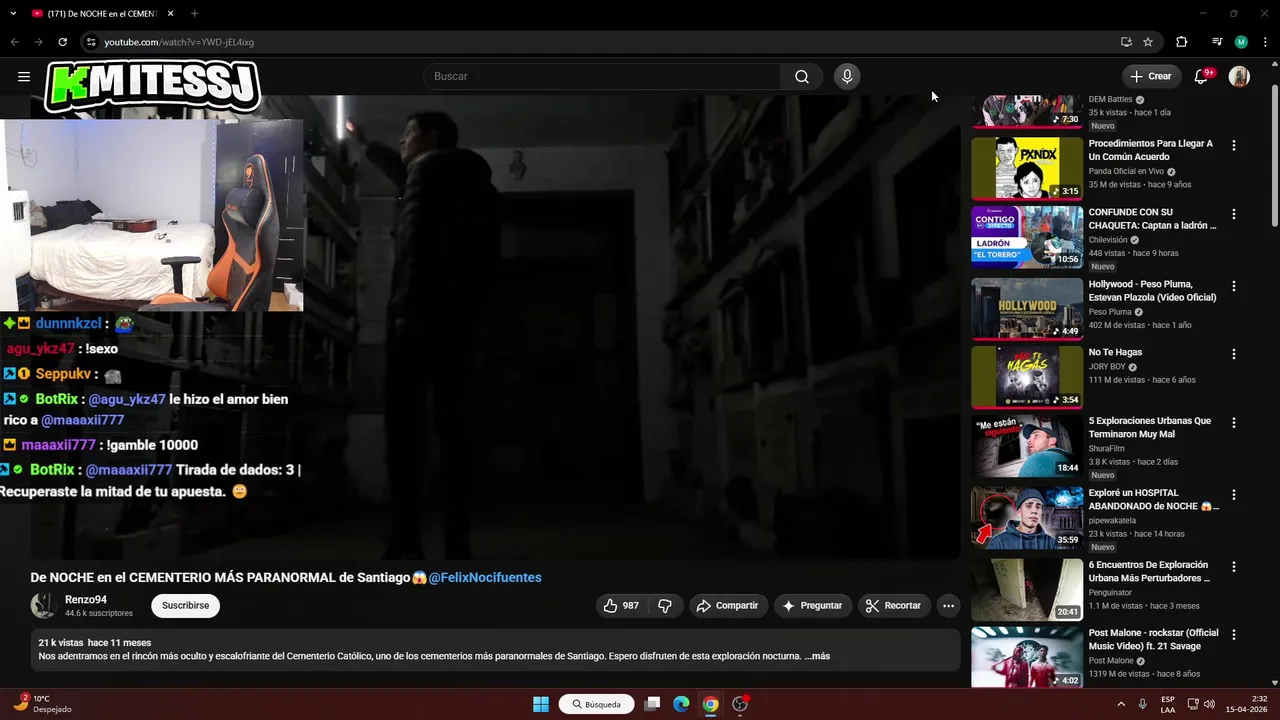
Task: Open CONFUNDE CON SU CHAQUETA video thumbnail
Action: 1027,237
